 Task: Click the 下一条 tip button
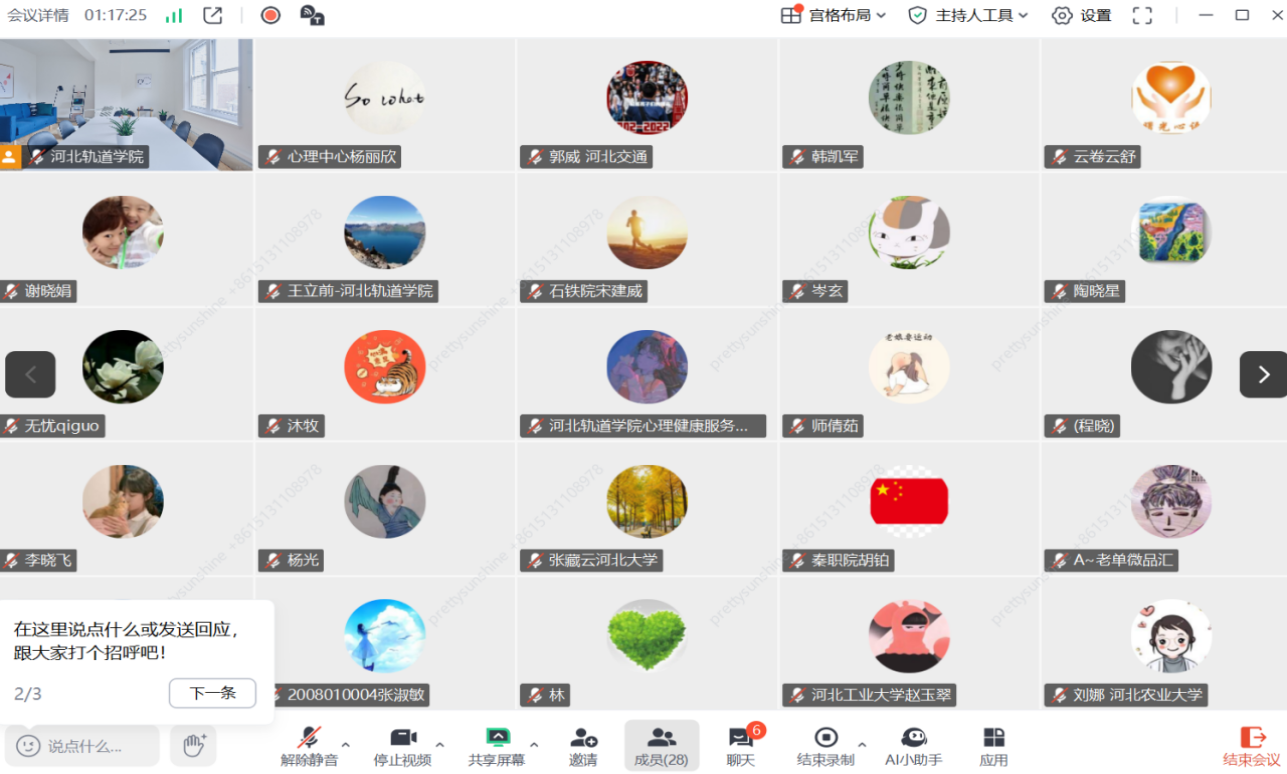[x=212, y=693]
